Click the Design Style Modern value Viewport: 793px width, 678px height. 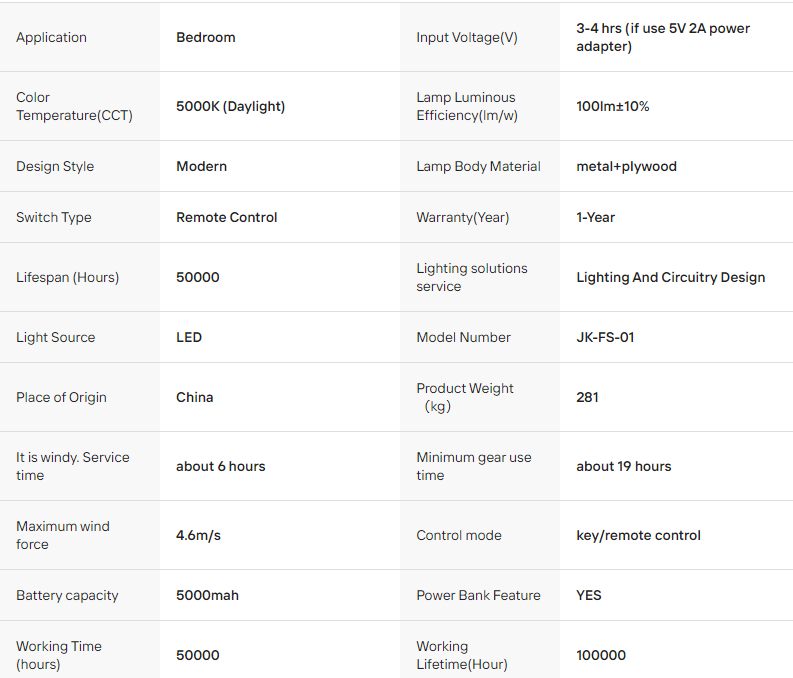click(x=201, y=166)
